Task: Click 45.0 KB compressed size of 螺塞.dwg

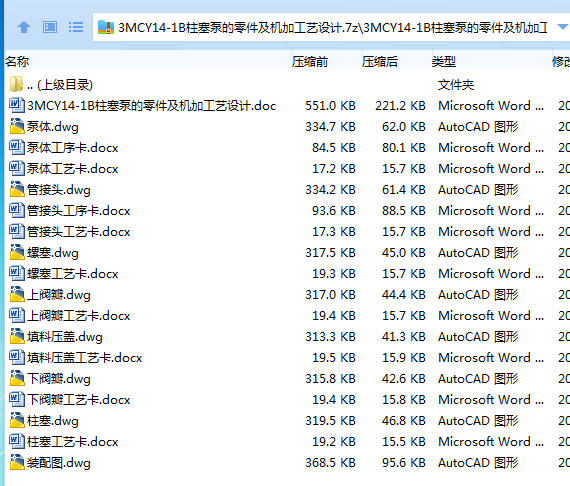Action: (404, 252)
